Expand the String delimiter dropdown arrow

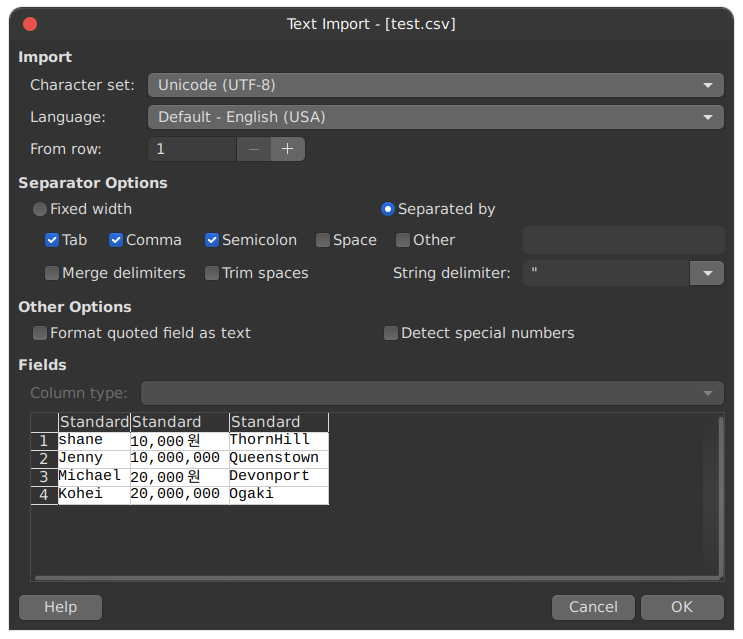pyautogui.click(x=707, y=273)
